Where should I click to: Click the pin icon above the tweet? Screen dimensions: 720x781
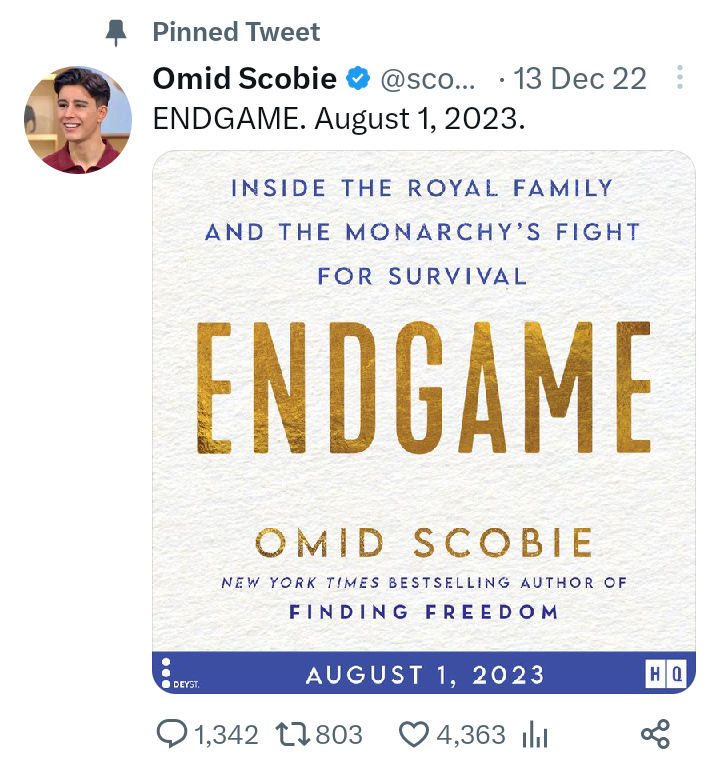coord(117,32)
